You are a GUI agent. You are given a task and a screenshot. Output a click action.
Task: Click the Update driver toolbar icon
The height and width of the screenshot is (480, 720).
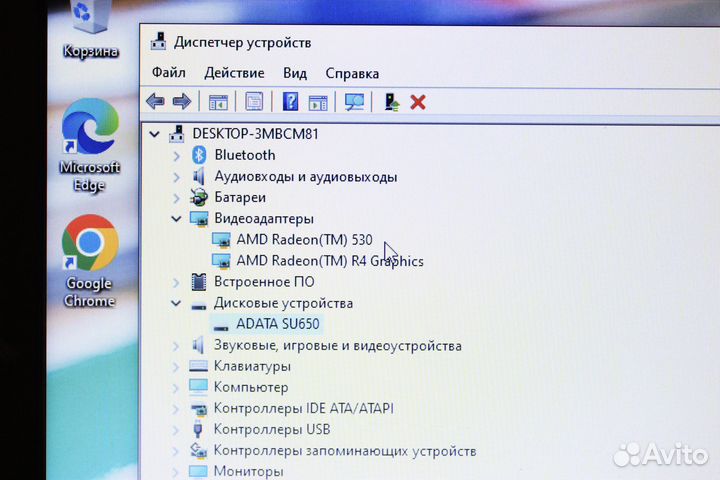tap(391, 102)
